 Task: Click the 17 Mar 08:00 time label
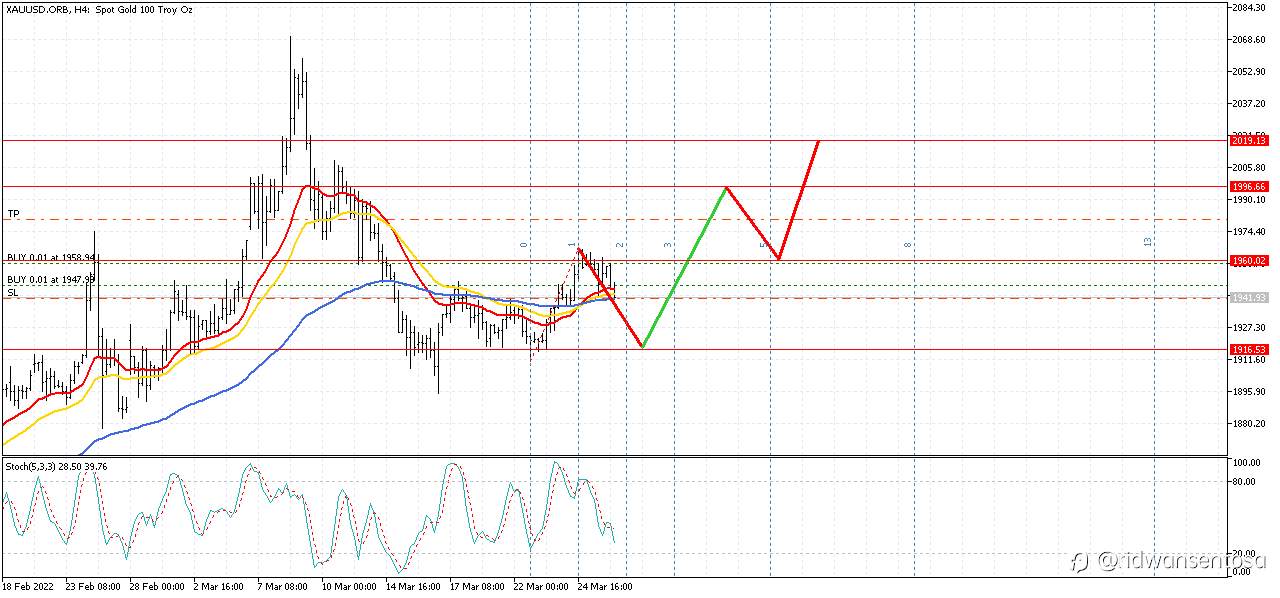click(x=477, y=587)
